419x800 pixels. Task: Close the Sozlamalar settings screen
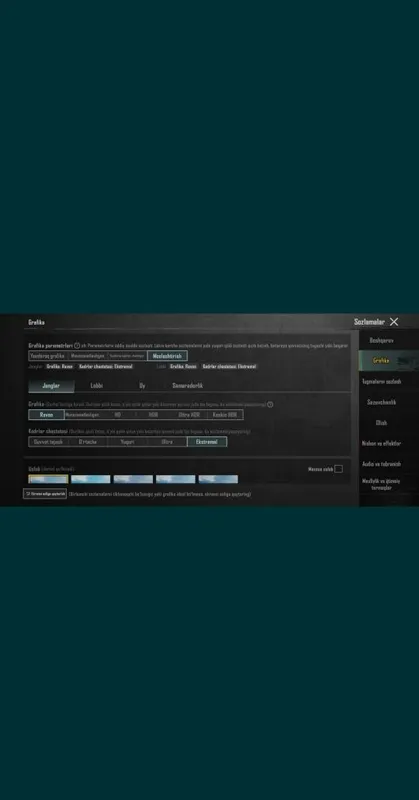[394, 321]
